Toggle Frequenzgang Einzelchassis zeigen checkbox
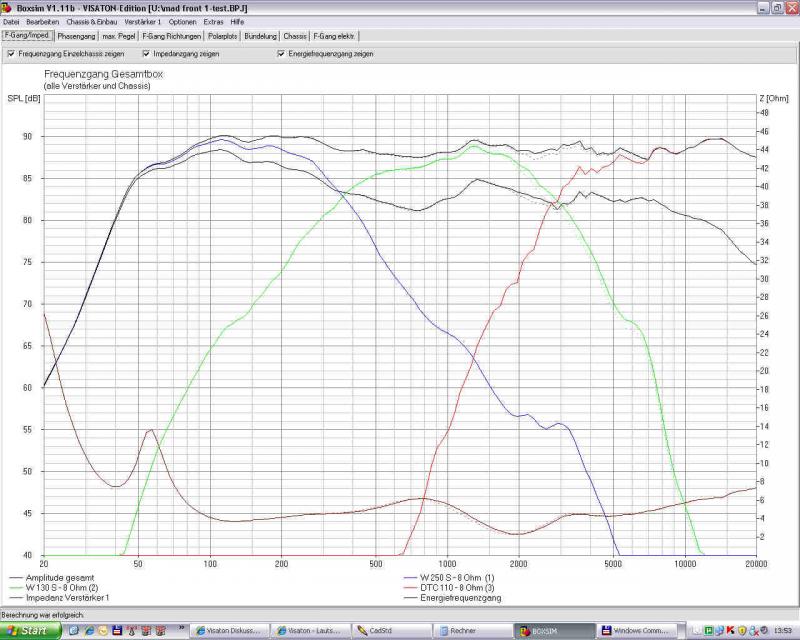 click(x=11, y=54)
